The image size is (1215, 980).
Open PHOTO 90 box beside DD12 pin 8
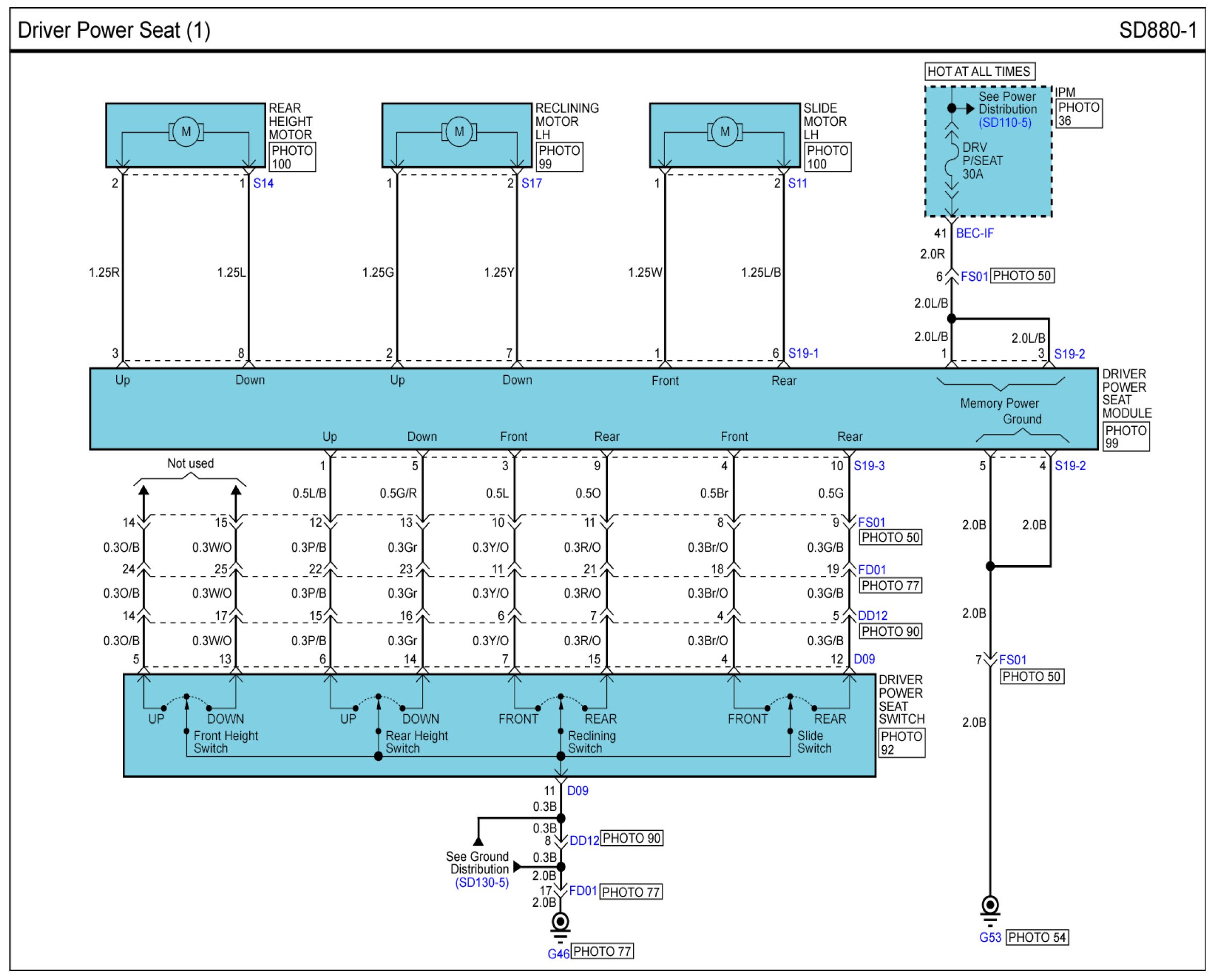[x=631, y=838]
